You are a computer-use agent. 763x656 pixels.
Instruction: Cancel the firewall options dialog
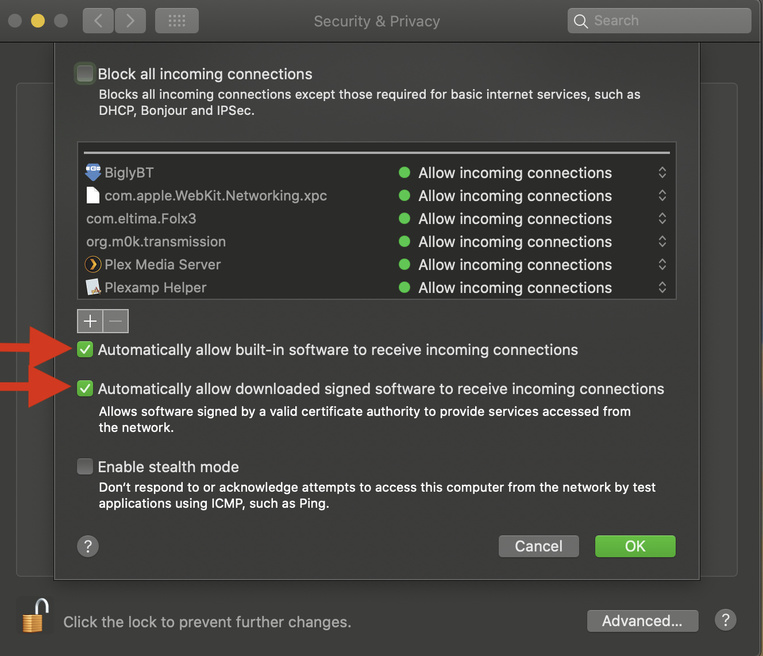click(538, 546)
